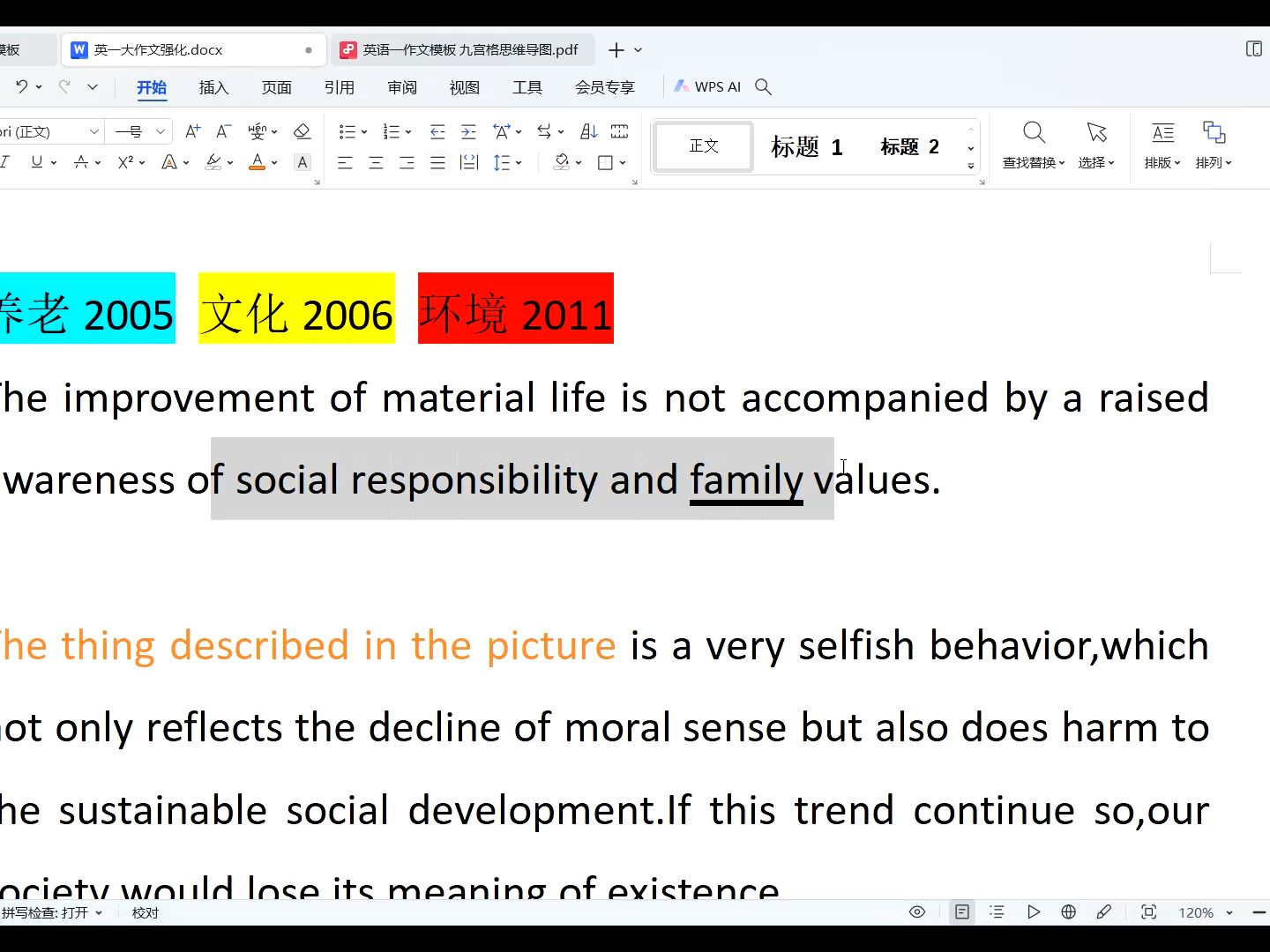Screen dimensions: 1270x952
Task: Open the line spacing options
Action: 502,162
